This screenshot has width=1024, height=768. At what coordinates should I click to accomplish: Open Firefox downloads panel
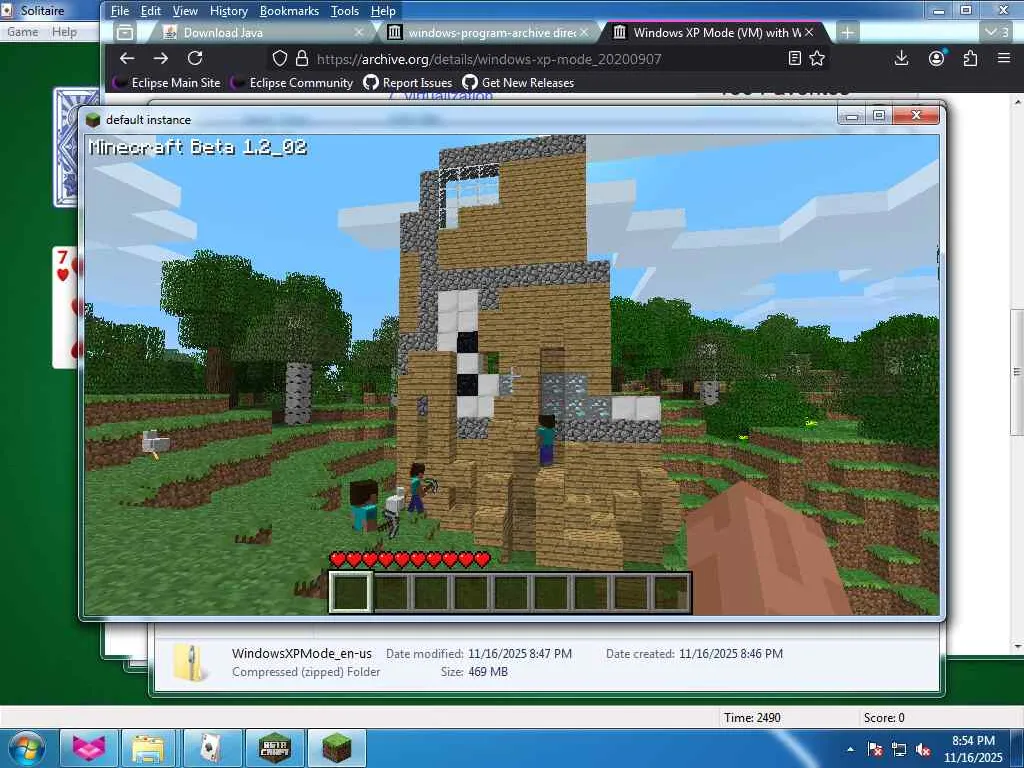point(901,58)
